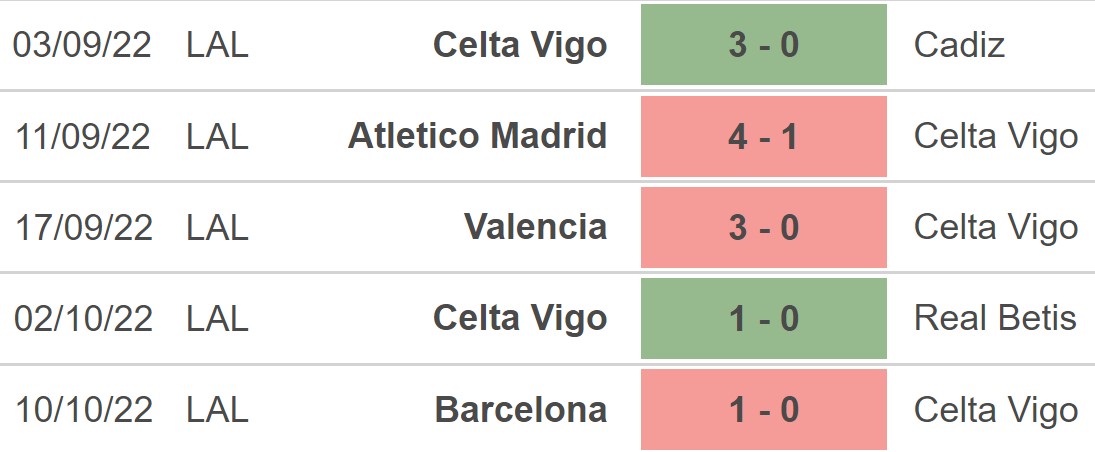Click Celta Vigo in the 02/10/22 row
Viewport: 1095px width, 452px height.
coord(519,318)
